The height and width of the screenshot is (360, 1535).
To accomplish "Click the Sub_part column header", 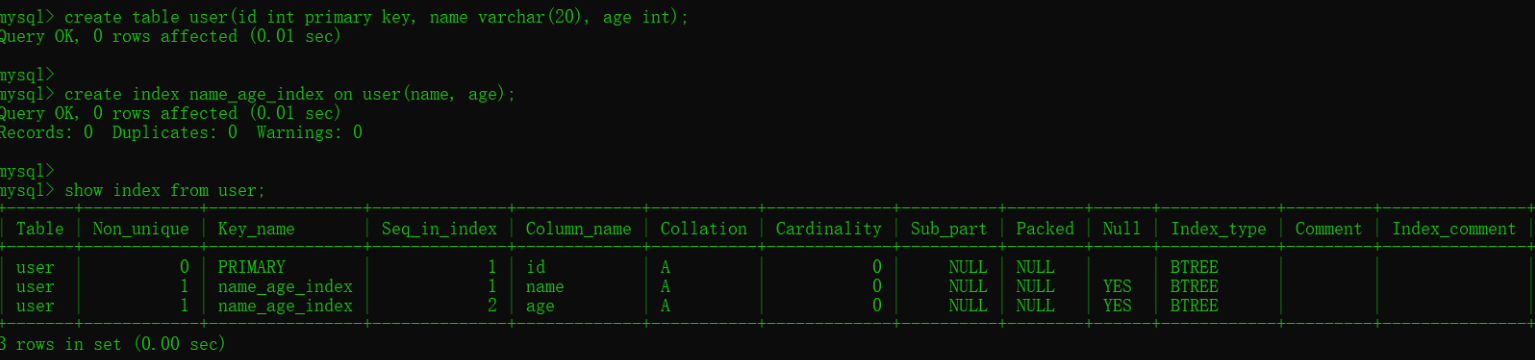I will coord(949,229).
